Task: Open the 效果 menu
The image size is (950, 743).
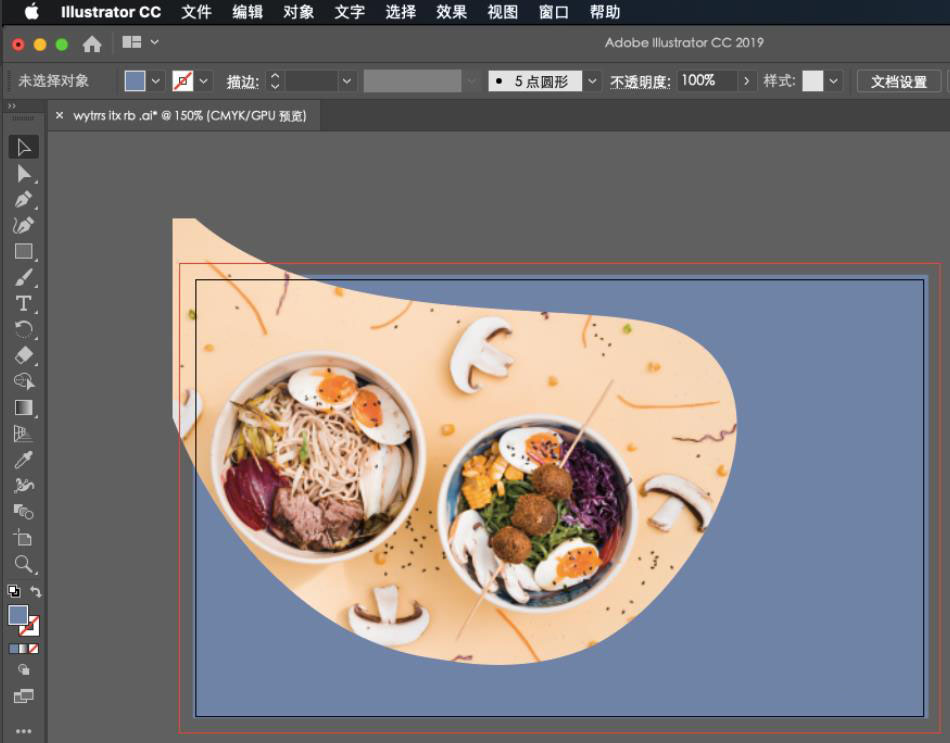Action: coord(451,12)
